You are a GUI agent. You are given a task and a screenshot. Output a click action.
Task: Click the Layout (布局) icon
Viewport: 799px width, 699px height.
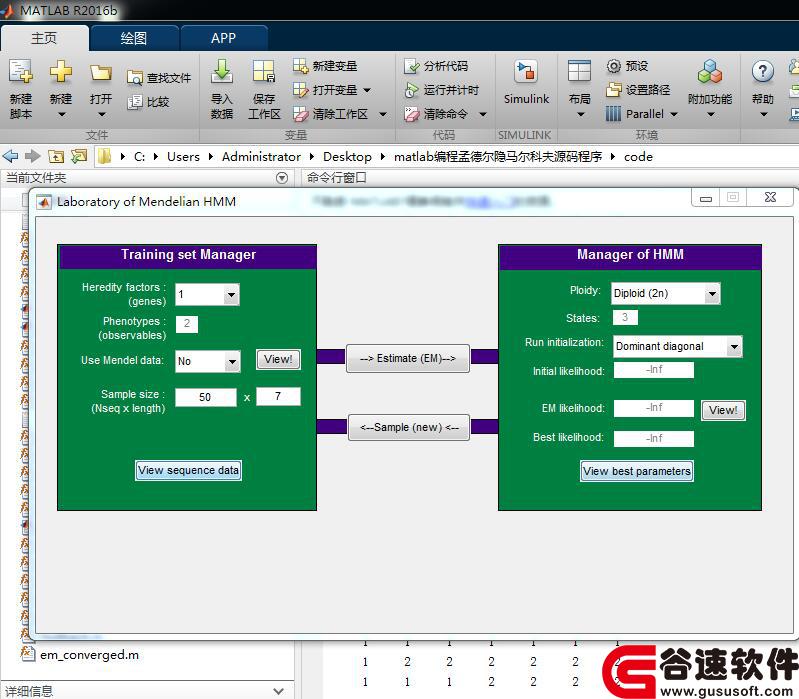point(579,71)
